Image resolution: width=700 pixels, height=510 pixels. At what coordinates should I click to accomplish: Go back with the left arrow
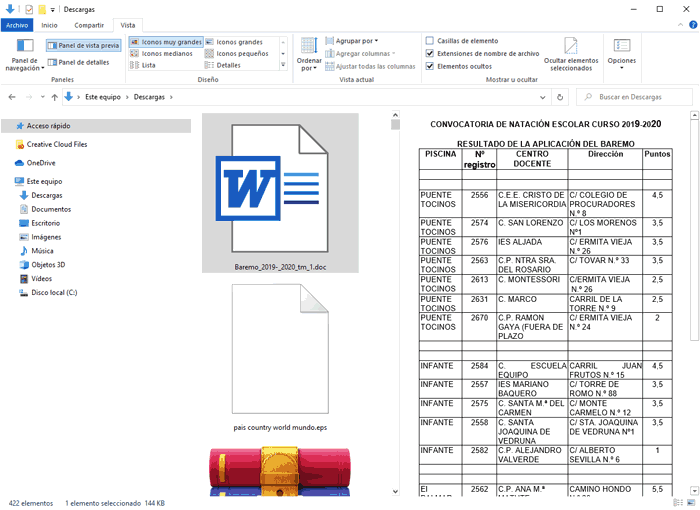12,97
